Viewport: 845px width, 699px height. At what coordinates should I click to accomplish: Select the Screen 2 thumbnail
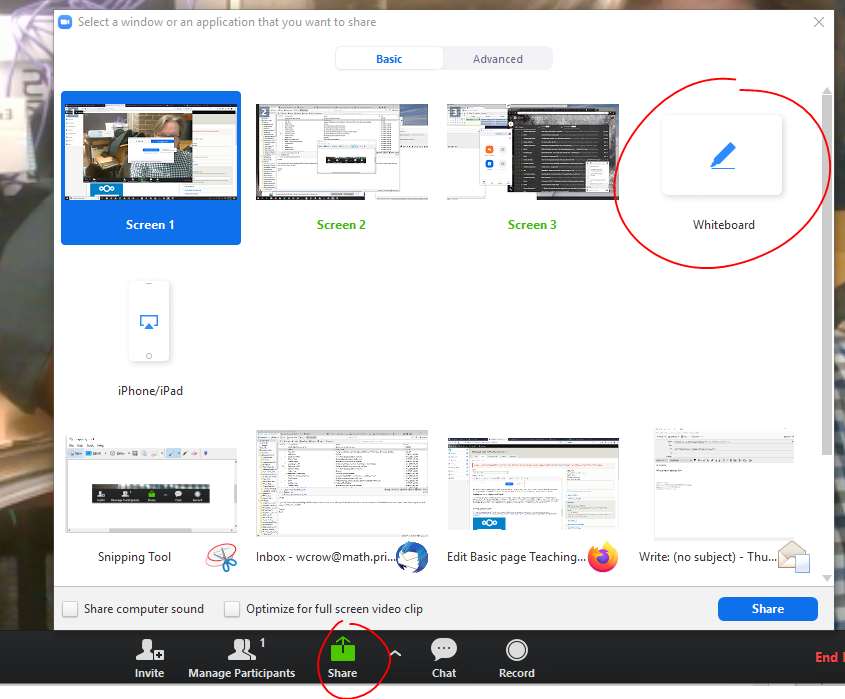tap(341, 152)
